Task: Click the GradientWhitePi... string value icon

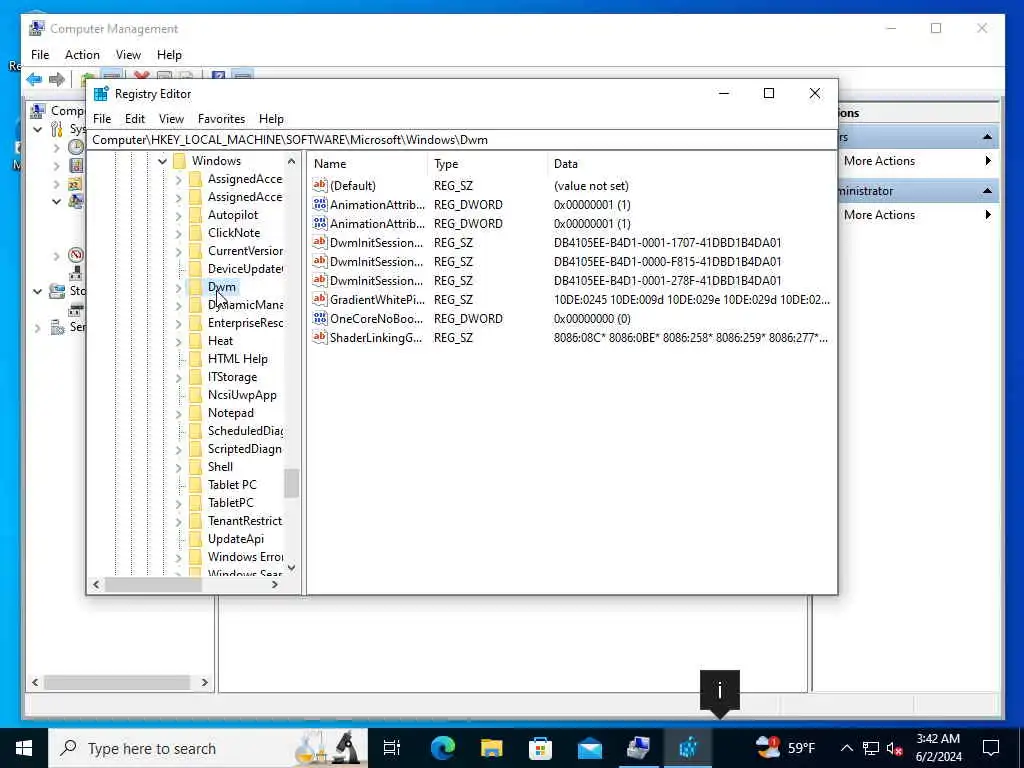Action: [x=319, y=299]
